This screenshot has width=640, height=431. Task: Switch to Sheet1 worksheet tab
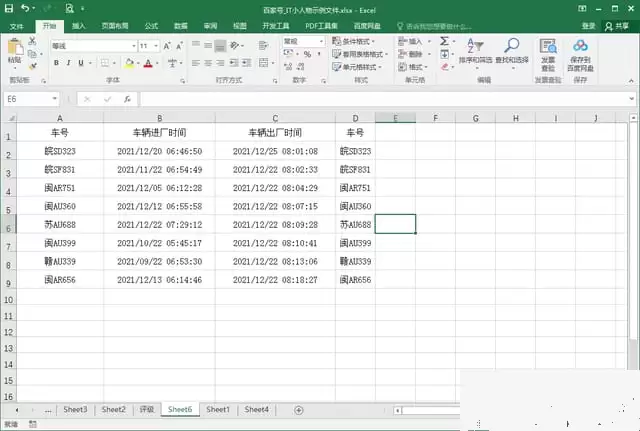pos(218,409)
